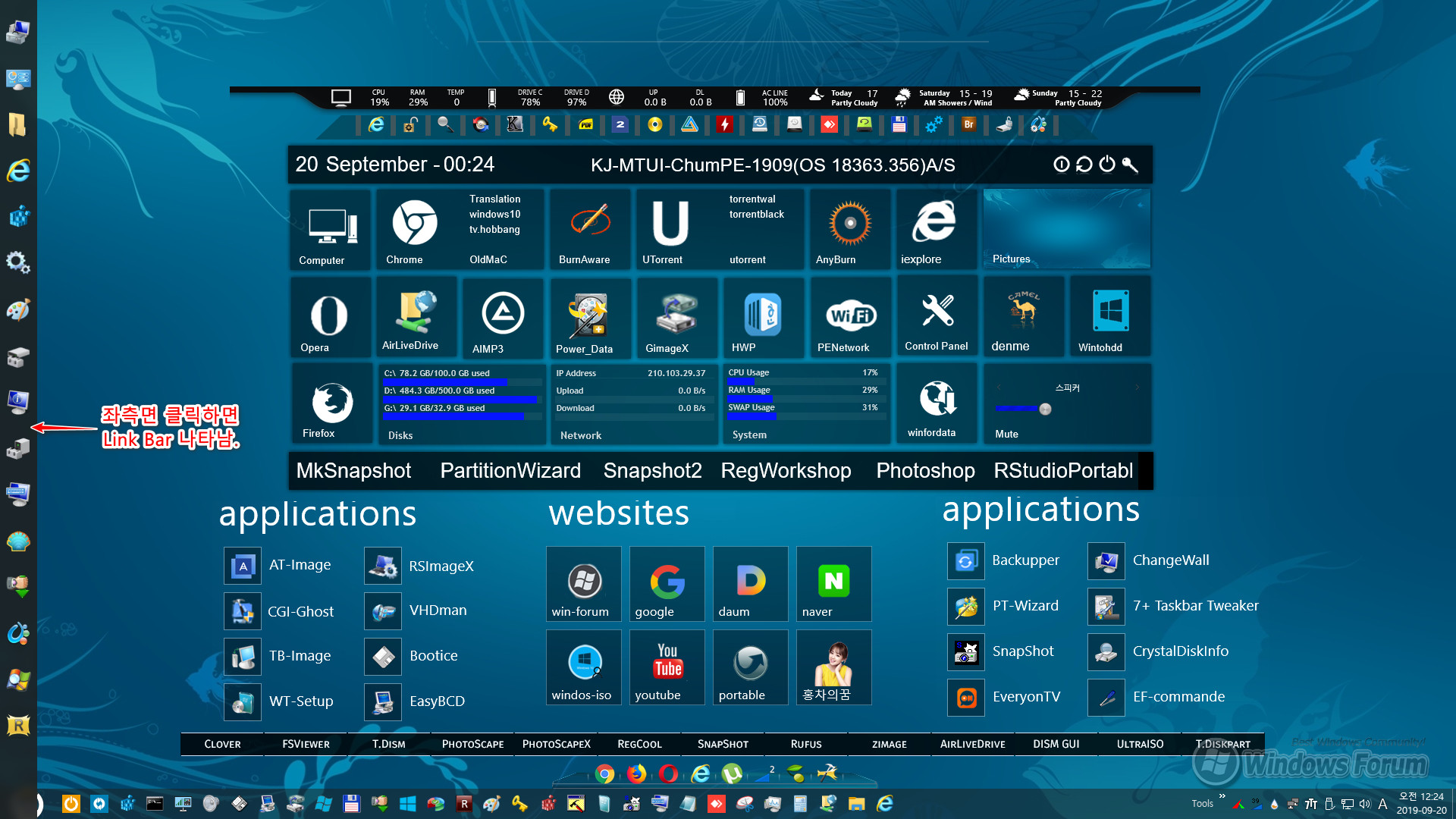Screen dimensions: 1456x819
Task: Adjust the speaker volume slider
Action: point(1045,409)
